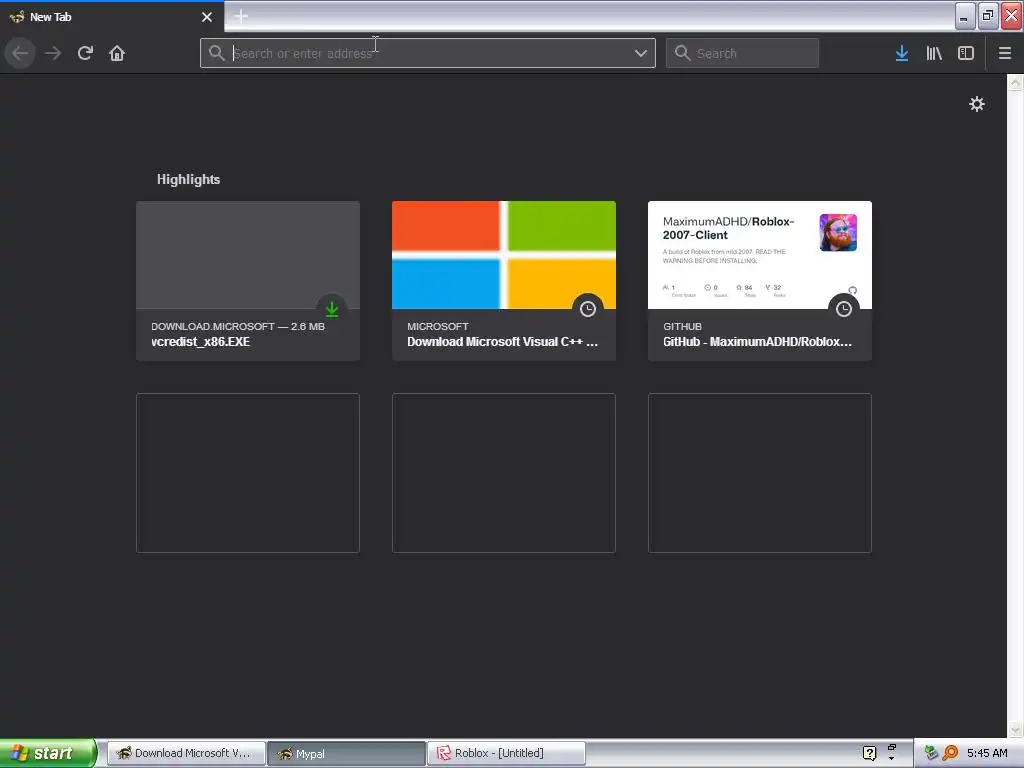Select the New Tab tab

[x=112, y=17]
